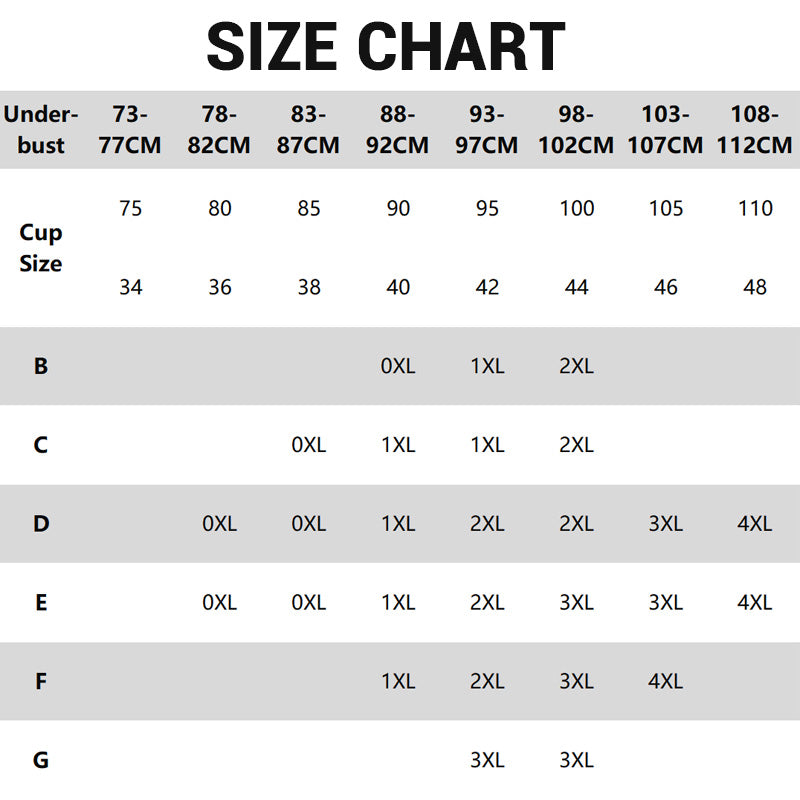The width and height of the screenshot is (800, 800).
Task: Click the B cup row label
Action: tap(41, 366)
